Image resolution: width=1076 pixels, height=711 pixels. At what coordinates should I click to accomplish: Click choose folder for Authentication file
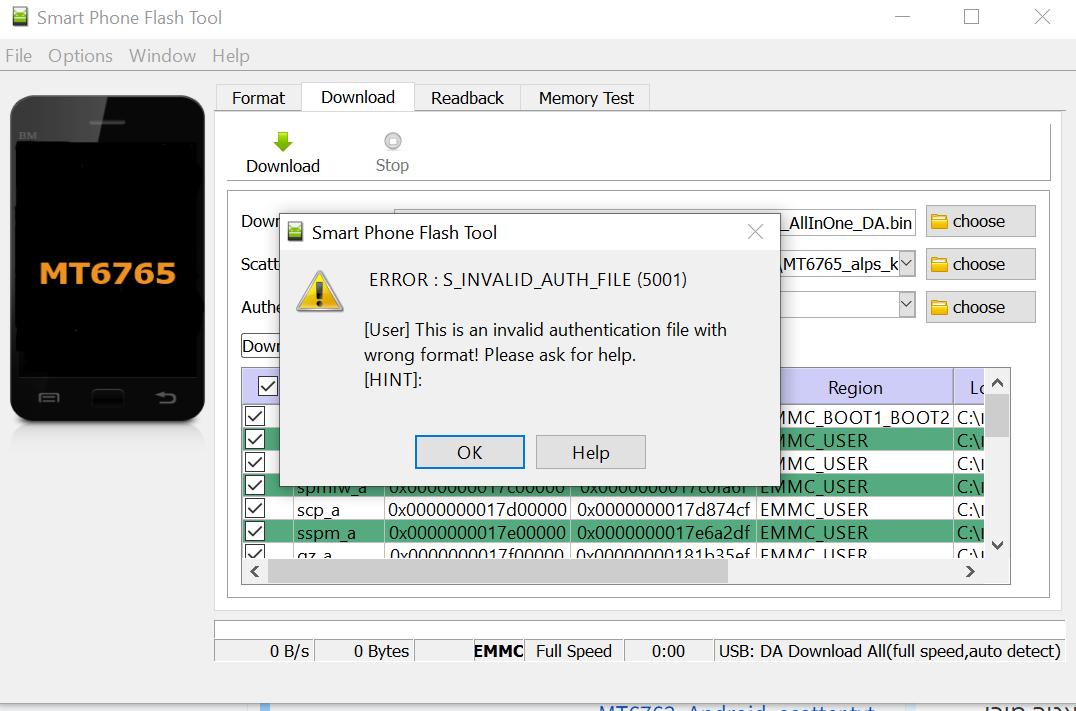[x=980, y=307]
